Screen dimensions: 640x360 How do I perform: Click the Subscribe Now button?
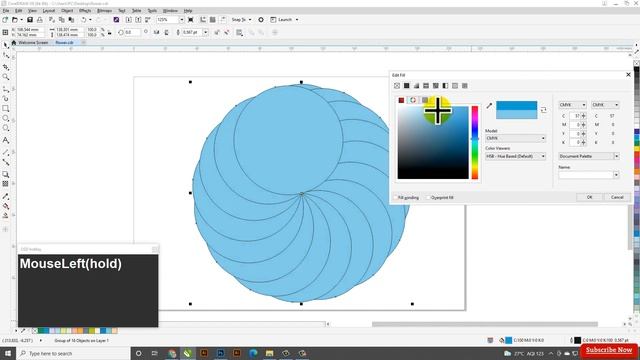[609, 350]
